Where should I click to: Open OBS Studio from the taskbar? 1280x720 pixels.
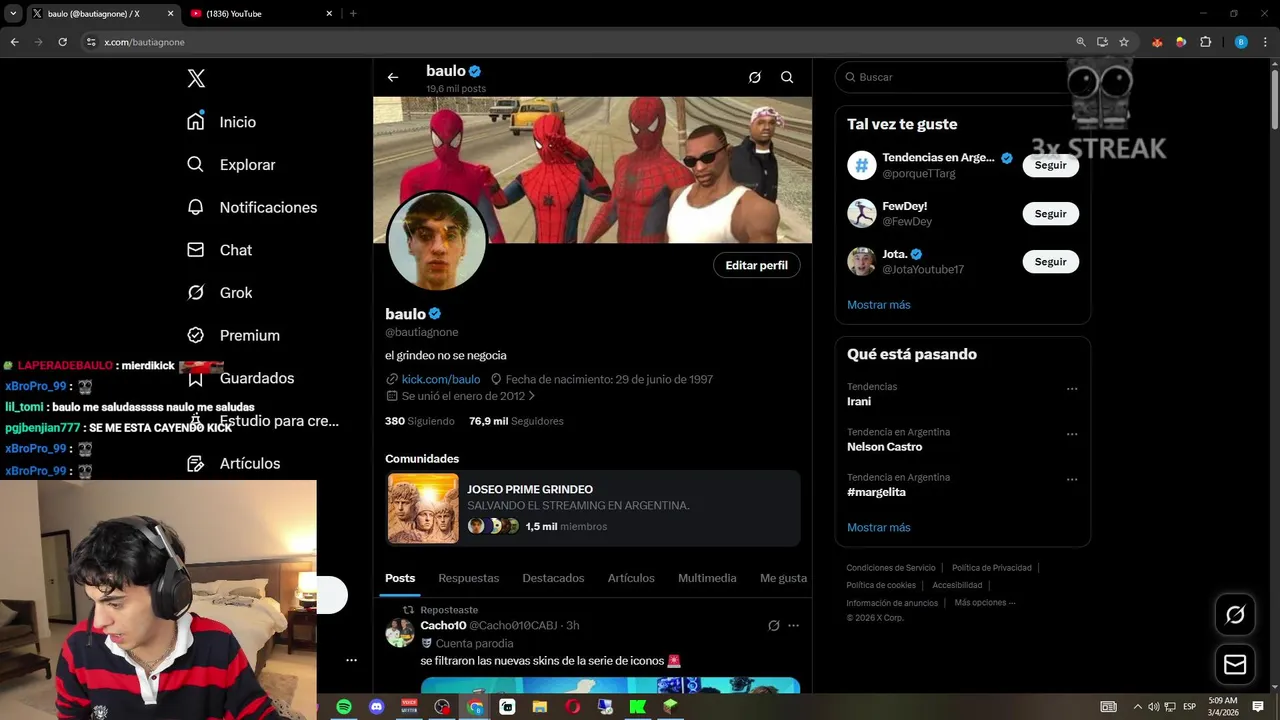tap(442, 707)
